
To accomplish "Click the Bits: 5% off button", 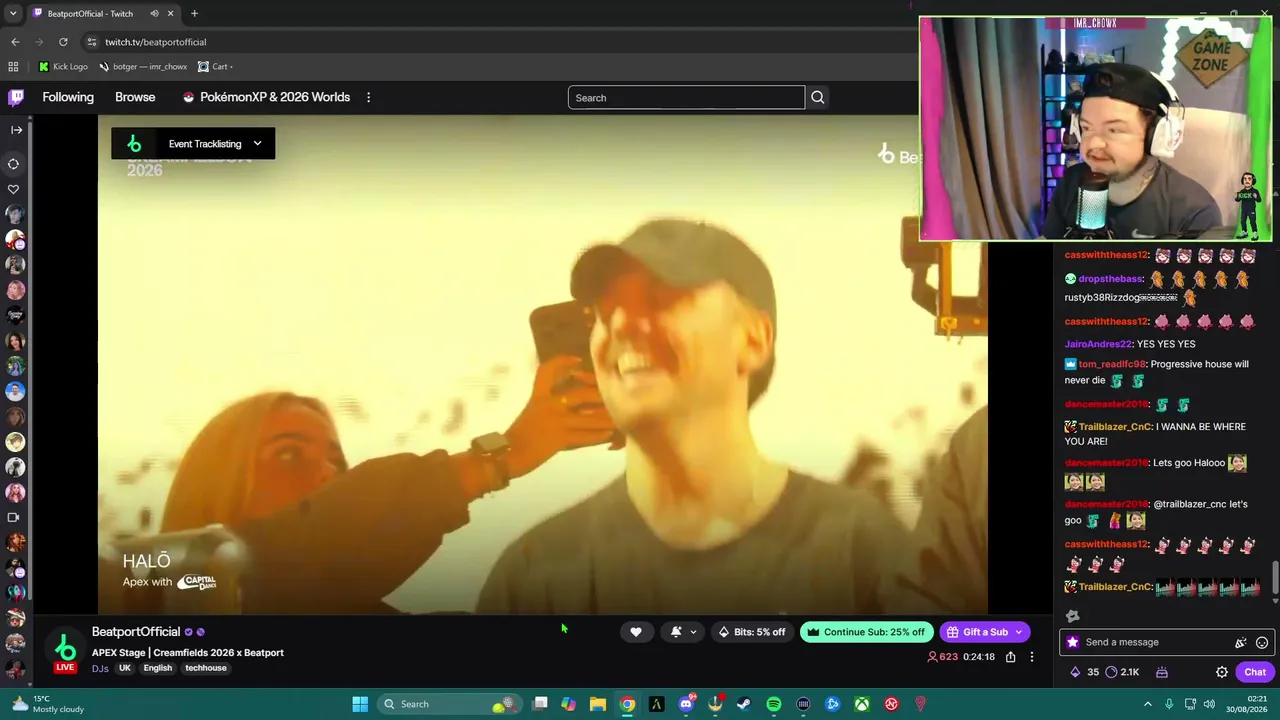I will [x=752, y=632].
